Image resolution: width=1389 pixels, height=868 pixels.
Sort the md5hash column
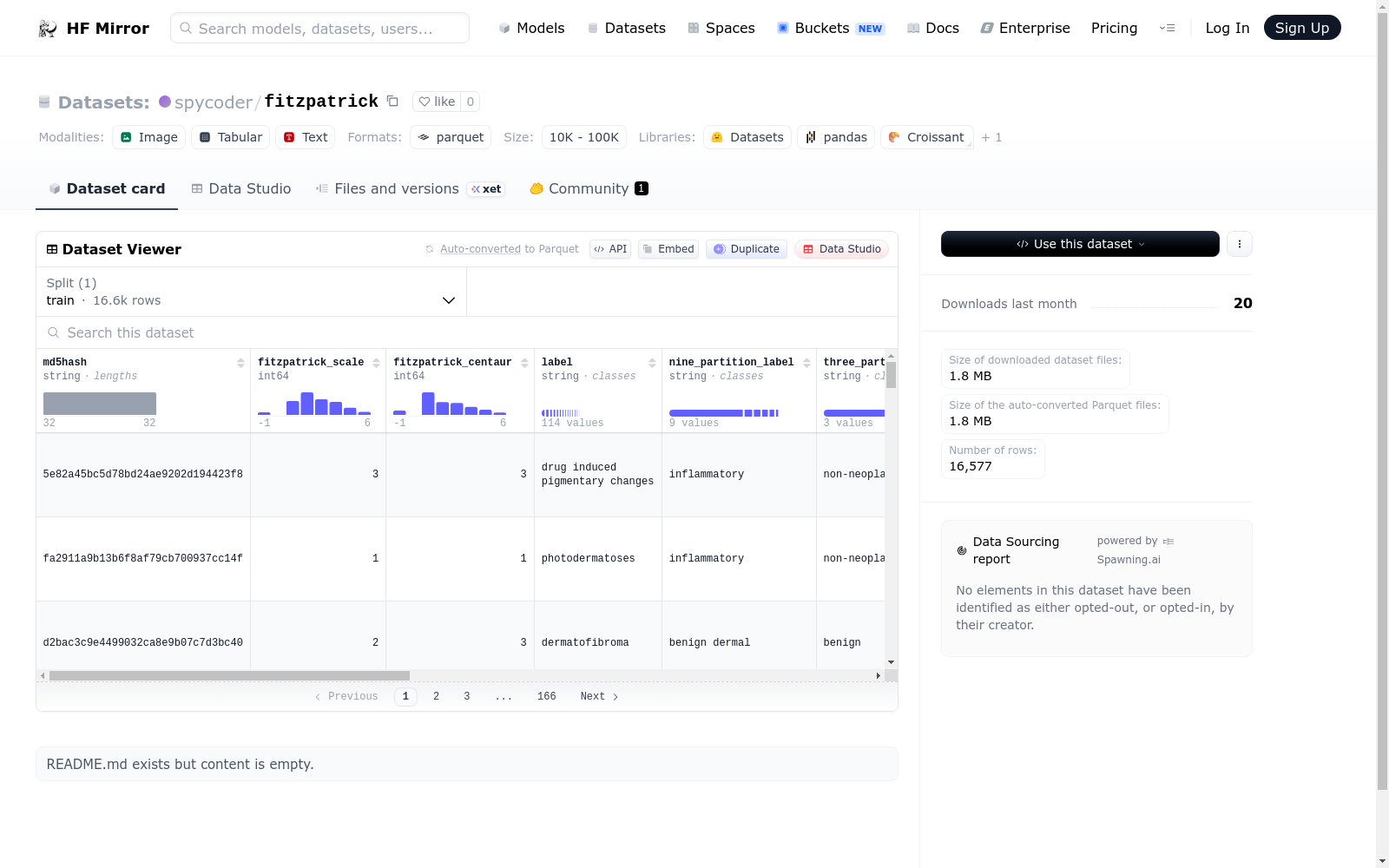click(240, 363)
